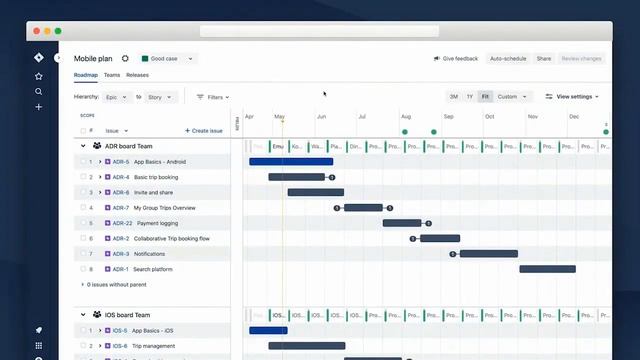Open search from the sidebar magnifier

tap(39, 91)
